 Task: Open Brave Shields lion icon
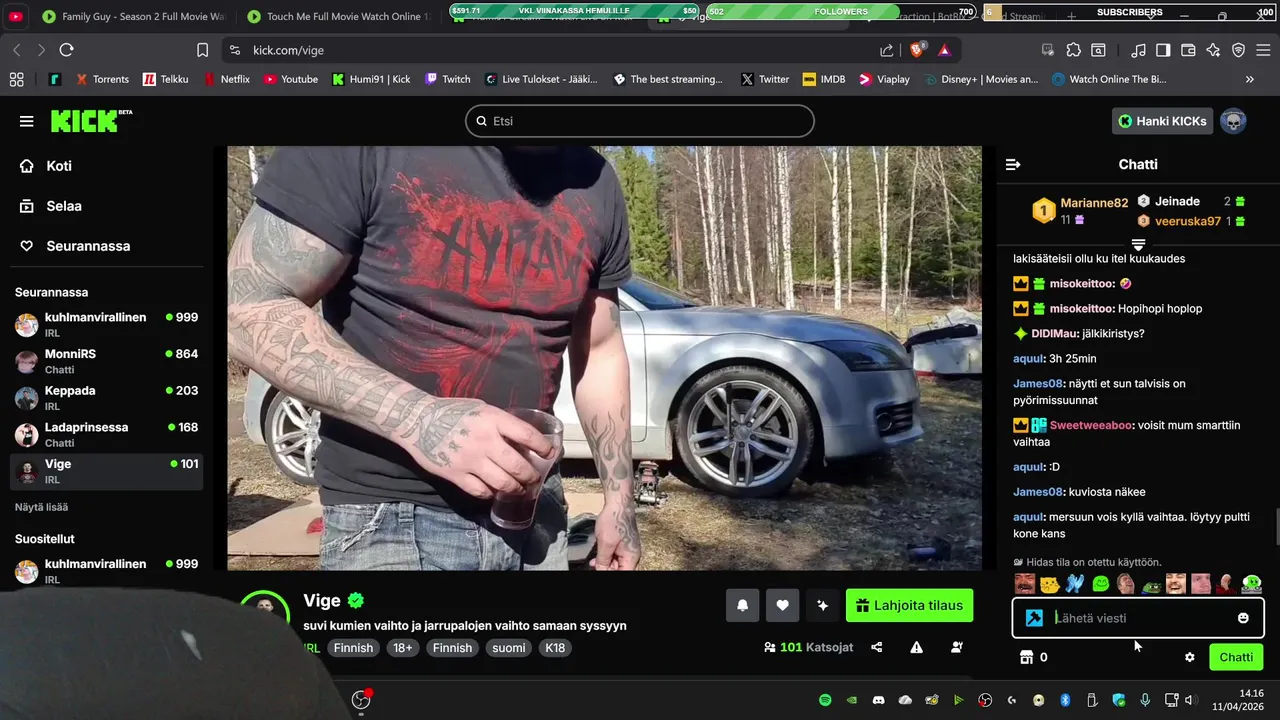(x=918, y=49)
